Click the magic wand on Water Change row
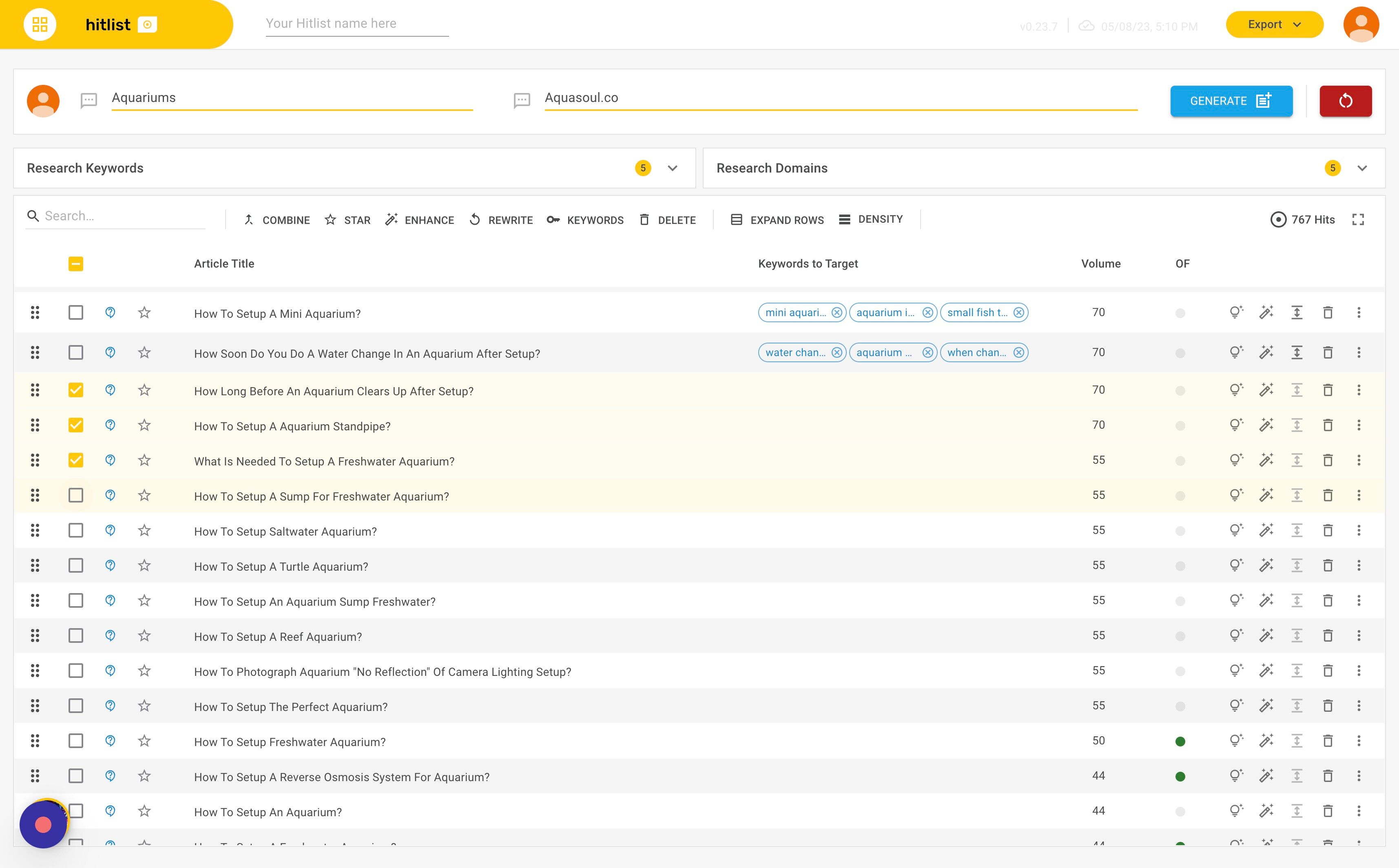The image size is (1399, 868). (x=1266, y=352)
